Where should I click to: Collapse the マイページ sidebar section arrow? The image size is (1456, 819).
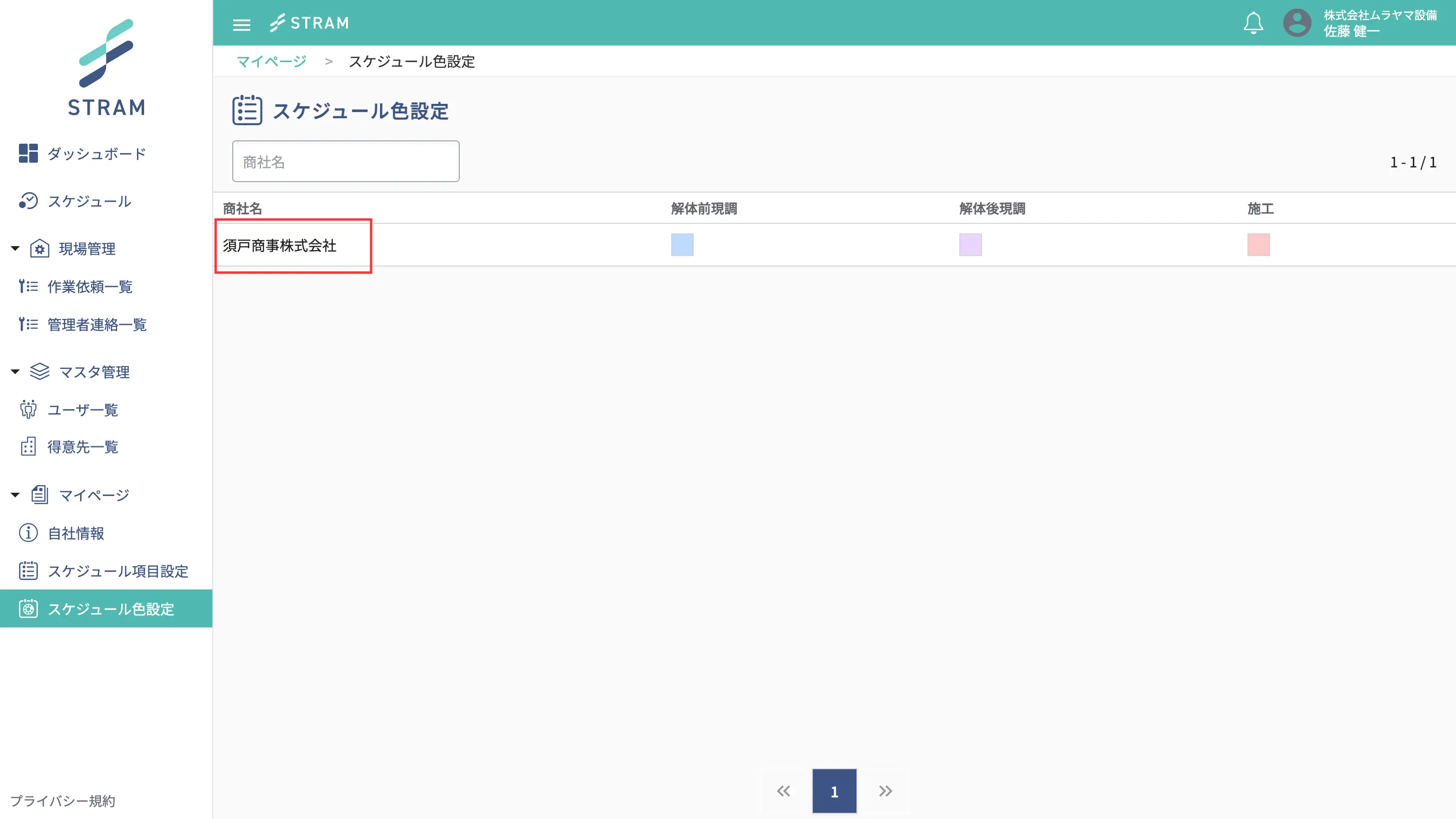(15, 495)
